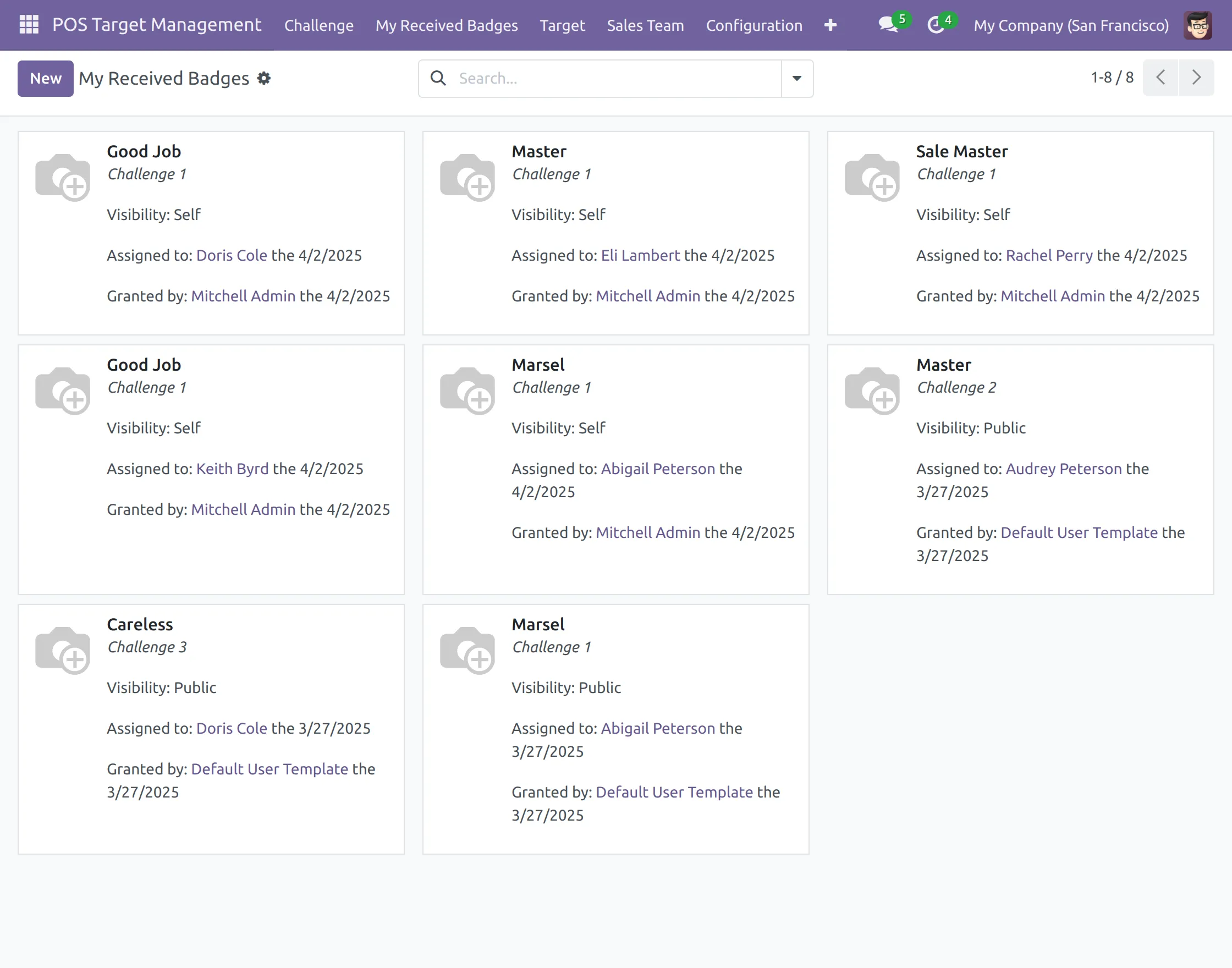Go to the next page of badges
The width and height of the screenshot is (1232, 968).
coord(1196,77)
